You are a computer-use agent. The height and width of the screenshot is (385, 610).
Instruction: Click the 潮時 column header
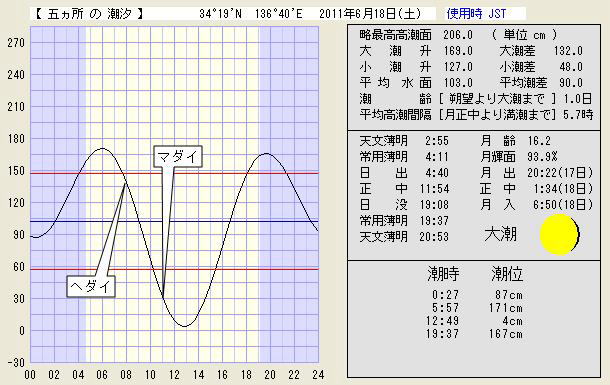pos(443,274)
